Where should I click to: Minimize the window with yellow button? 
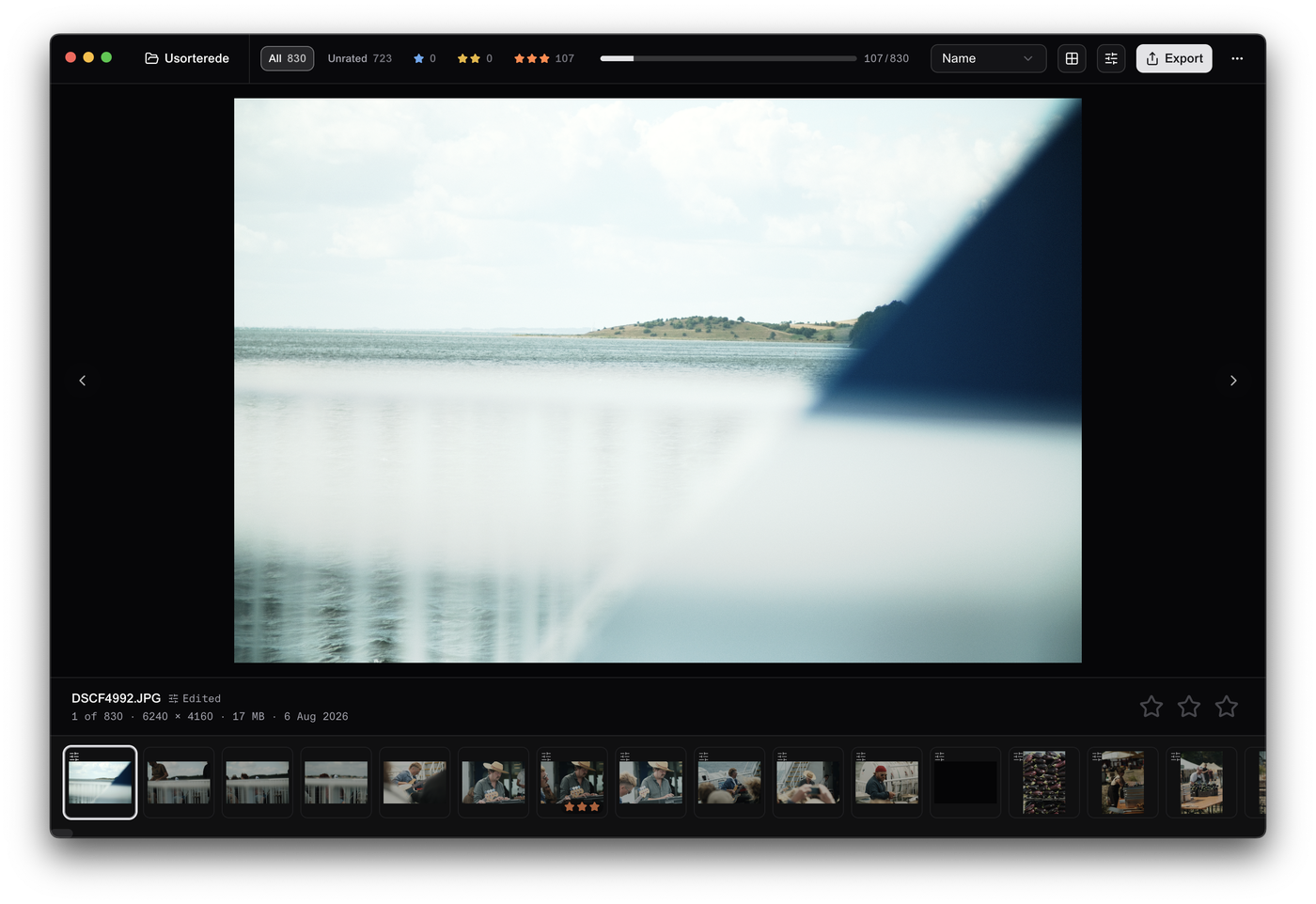coord(88,57)
